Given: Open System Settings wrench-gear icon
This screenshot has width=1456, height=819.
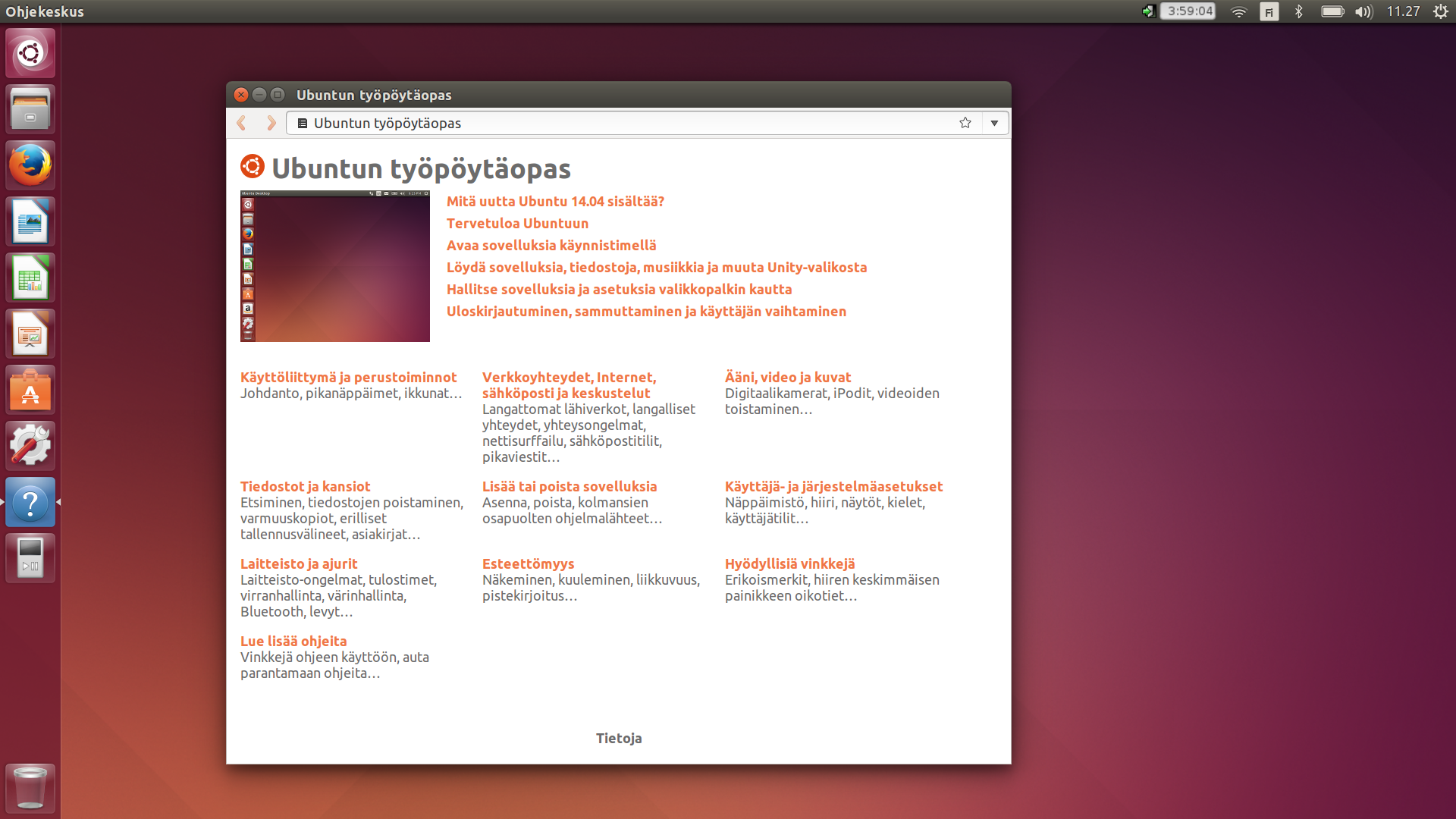Looking at the screenshot, I should pyautogui.click(x=30, y=446).
